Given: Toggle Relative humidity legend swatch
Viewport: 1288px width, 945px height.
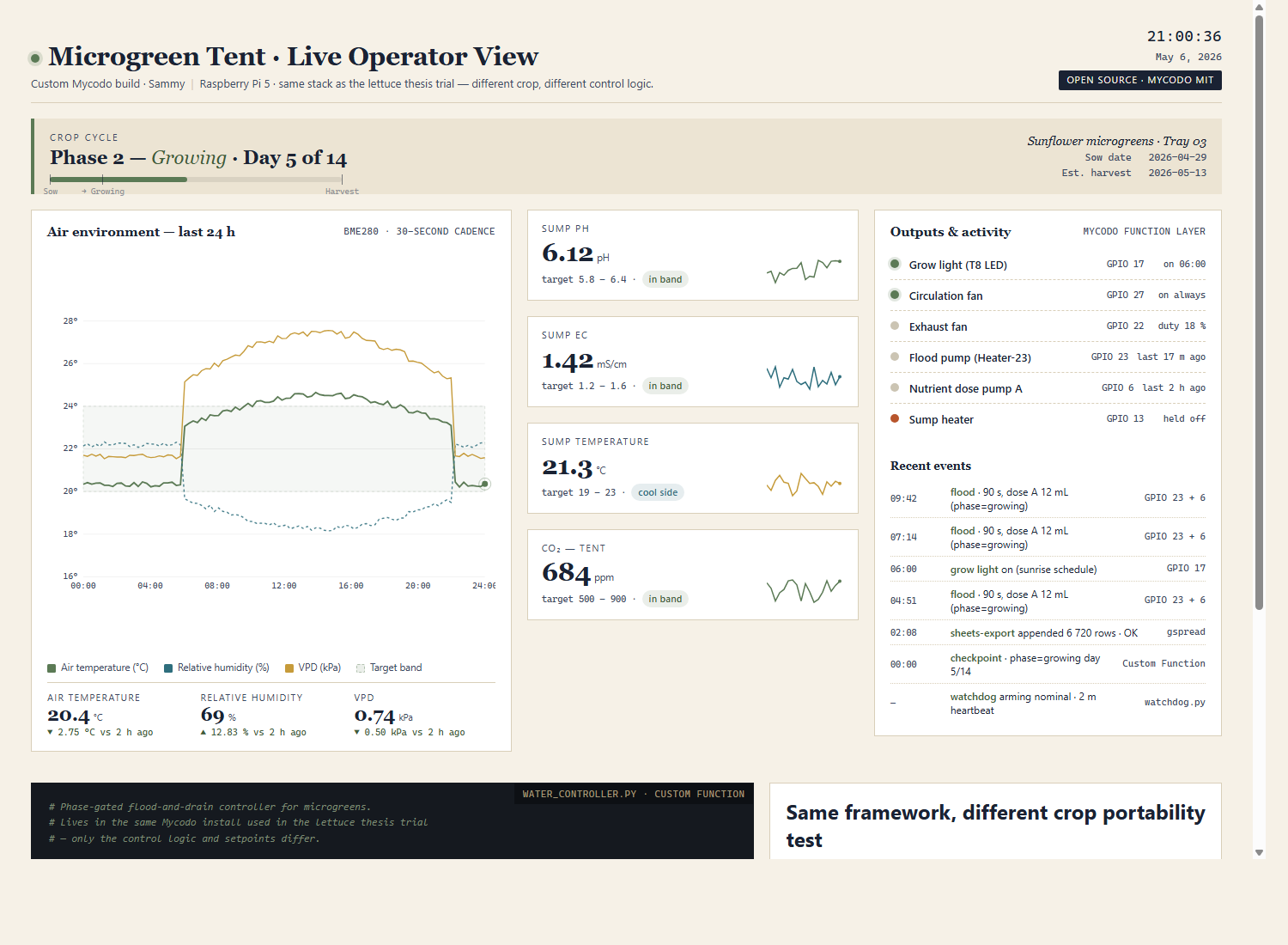Looking at the screenshot, I should pos(168,668).
